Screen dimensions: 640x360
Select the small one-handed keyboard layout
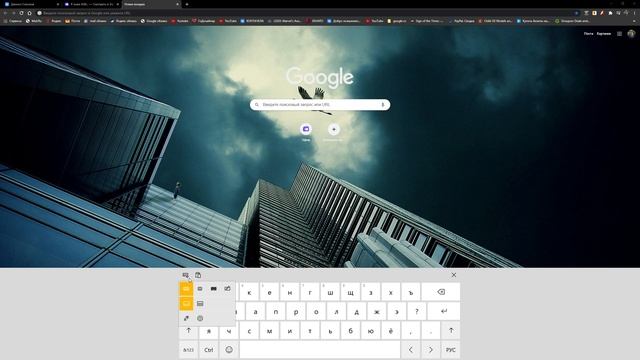(200, 289)
